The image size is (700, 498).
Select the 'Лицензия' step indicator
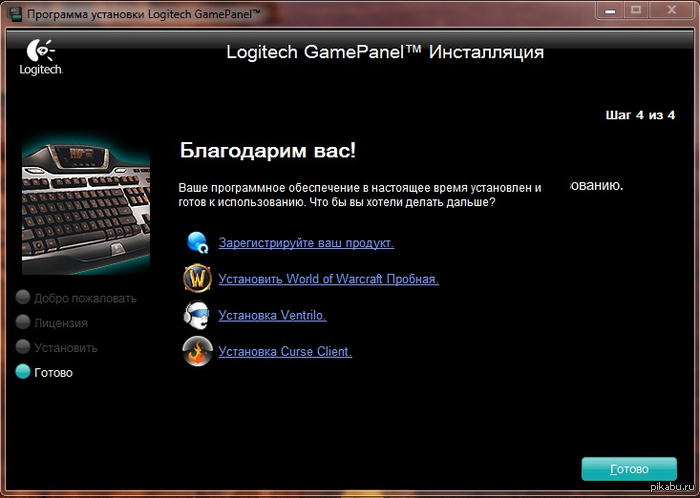point(23,322)
